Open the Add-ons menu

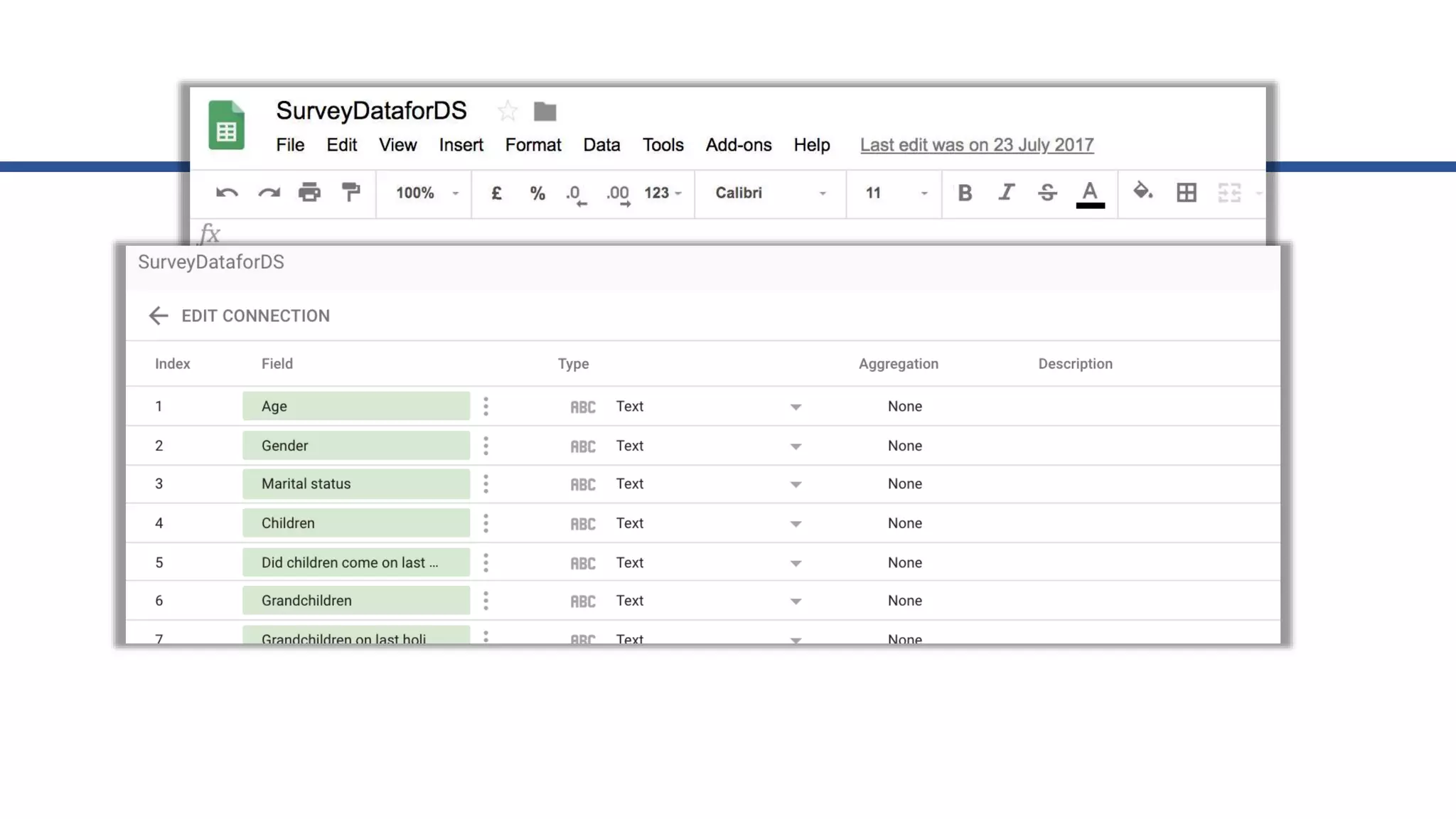pyautogui.click(x=738, y=145)
